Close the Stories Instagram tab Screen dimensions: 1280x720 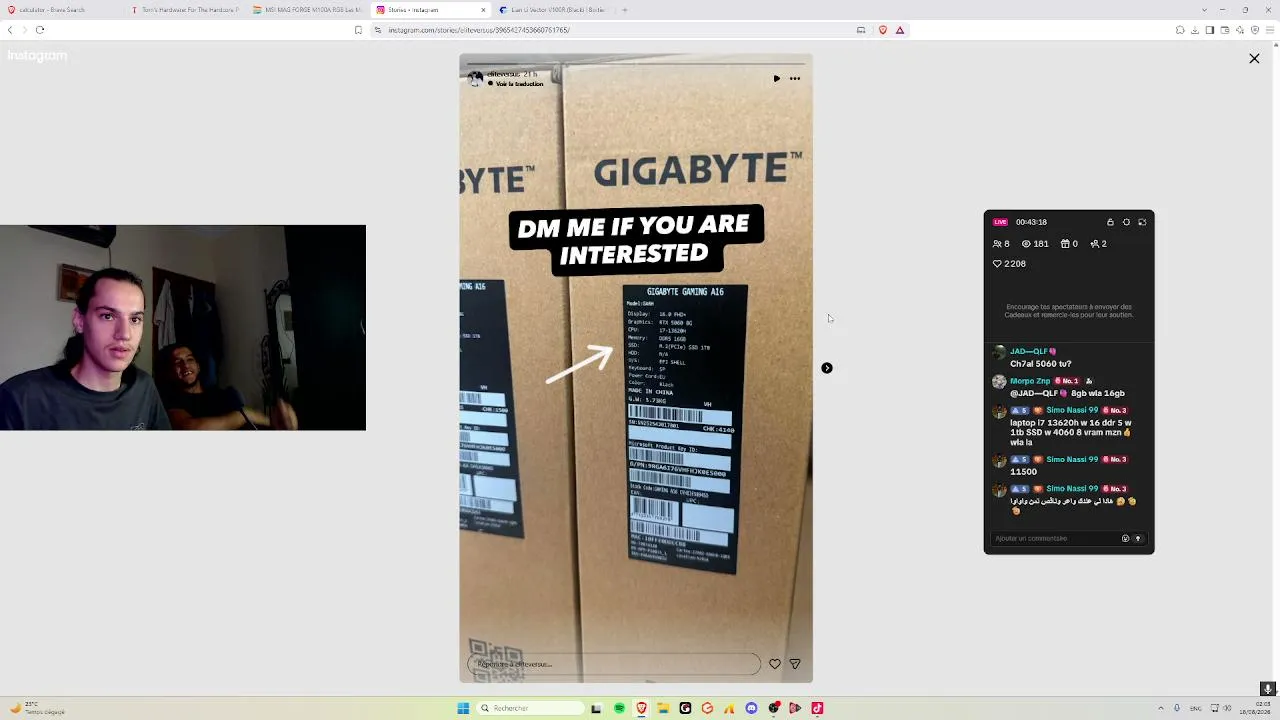point(484,10)
